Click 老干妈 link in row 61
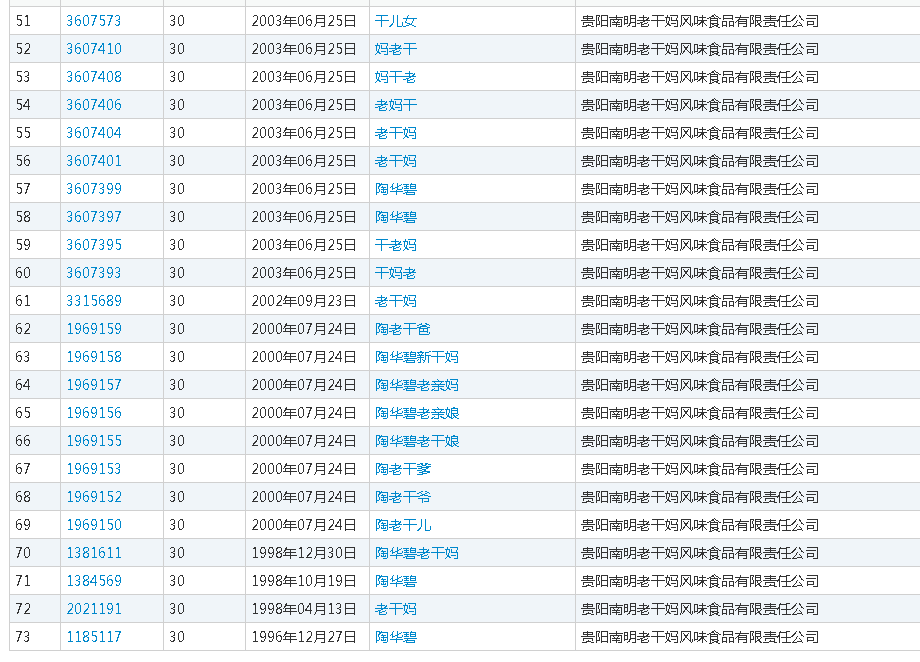This screenshot has height=662, width=920. [x=396, y=301]
